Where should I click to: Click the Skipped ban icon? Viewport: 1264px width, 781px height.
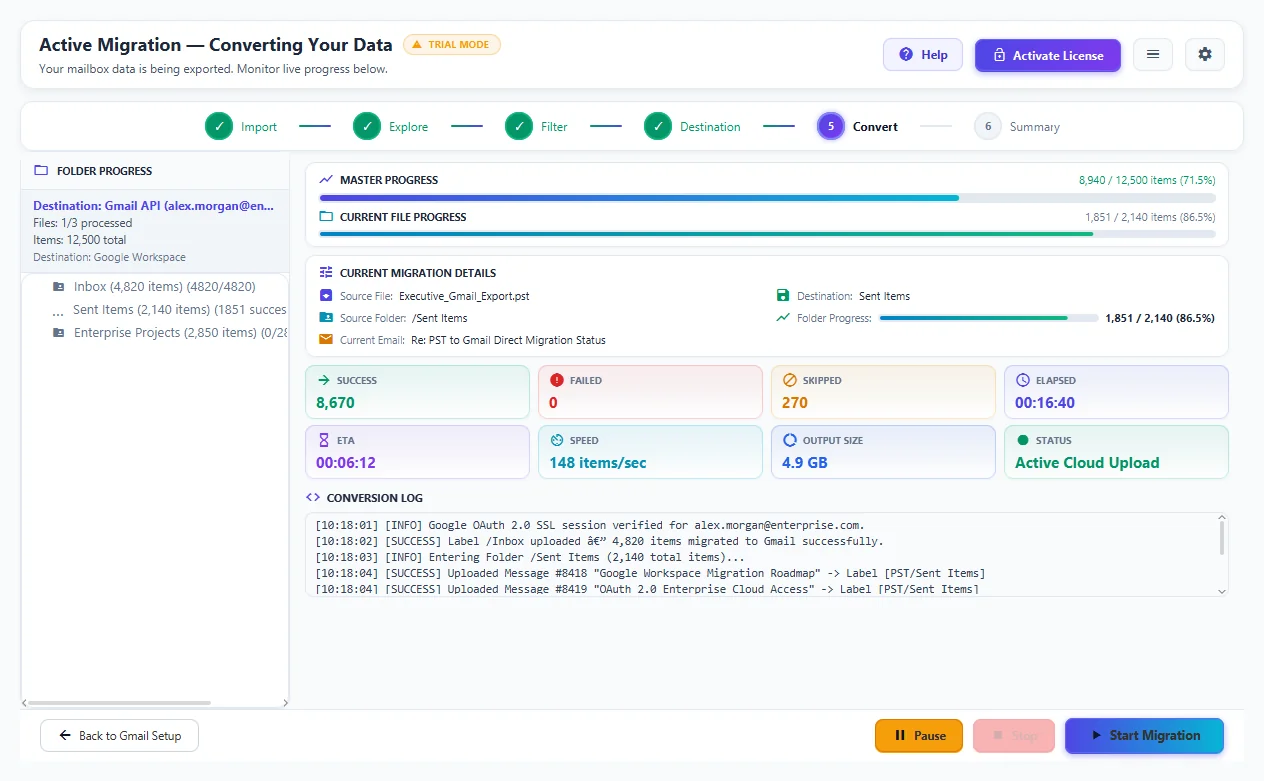click(x=789, y=381)
